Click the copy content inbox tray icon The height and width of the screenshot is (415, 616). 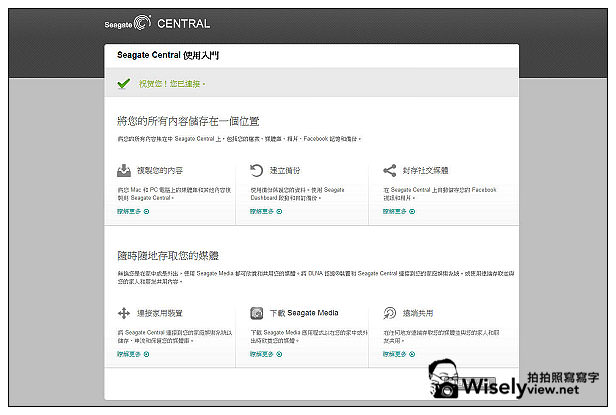(x=124, y=171)
